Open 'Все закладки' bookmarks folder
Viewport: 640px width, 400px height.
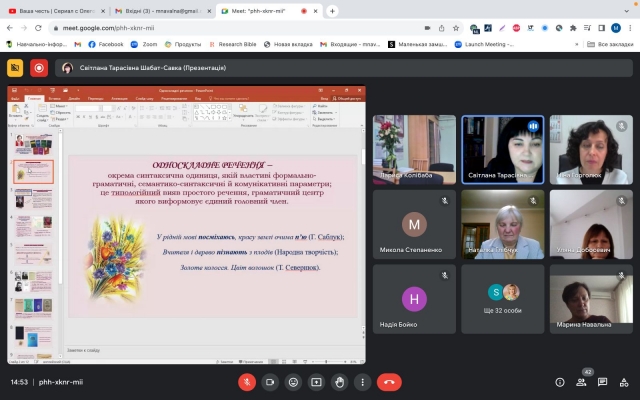click(x=610, y=44)
